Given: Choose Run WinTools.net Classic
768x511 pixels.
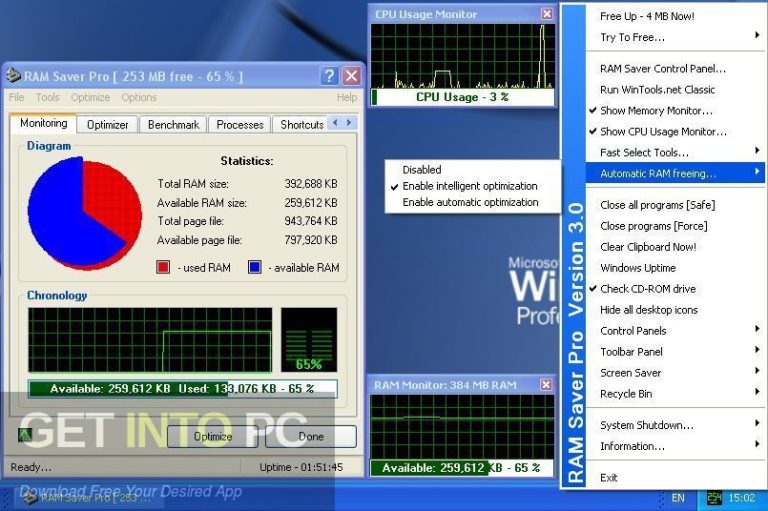Looking at the screenshot, I should pos(675,90).
